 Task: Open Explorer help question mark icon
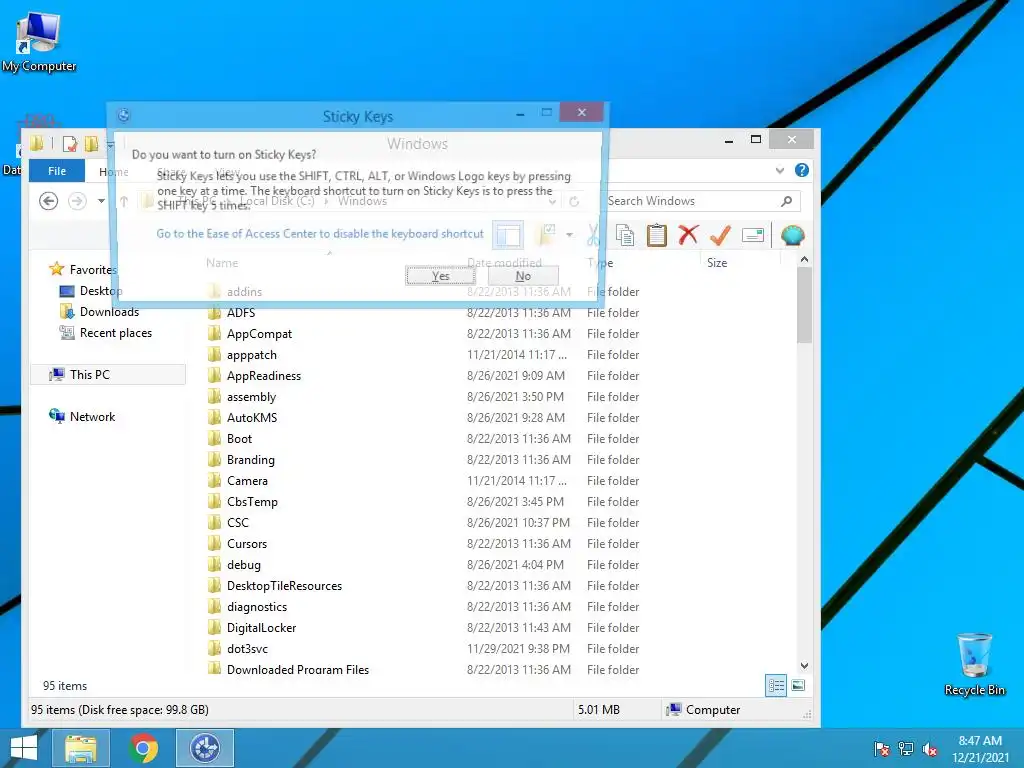(x=802, y=170)
